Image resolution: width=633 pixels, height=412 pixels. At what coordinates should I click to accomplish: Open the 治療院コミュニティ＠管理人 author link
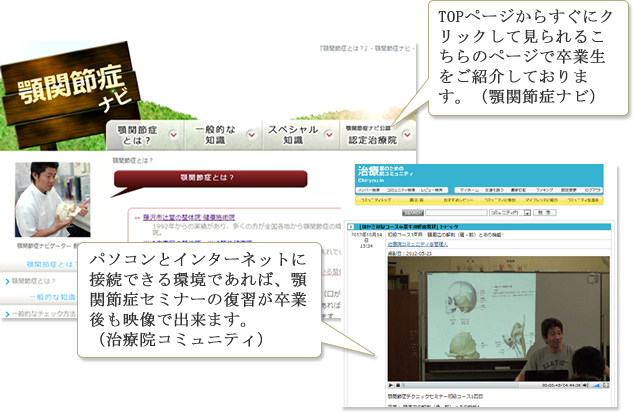(417, 244)
